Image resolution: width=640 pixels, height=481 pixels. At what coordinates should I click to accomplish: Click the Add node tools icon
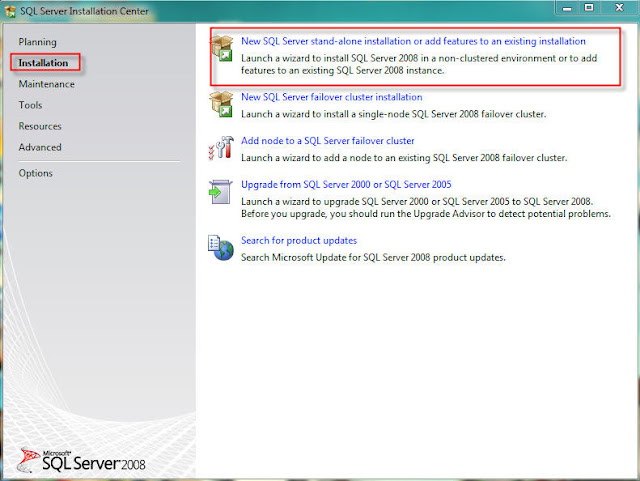click(x=221, y=147)
